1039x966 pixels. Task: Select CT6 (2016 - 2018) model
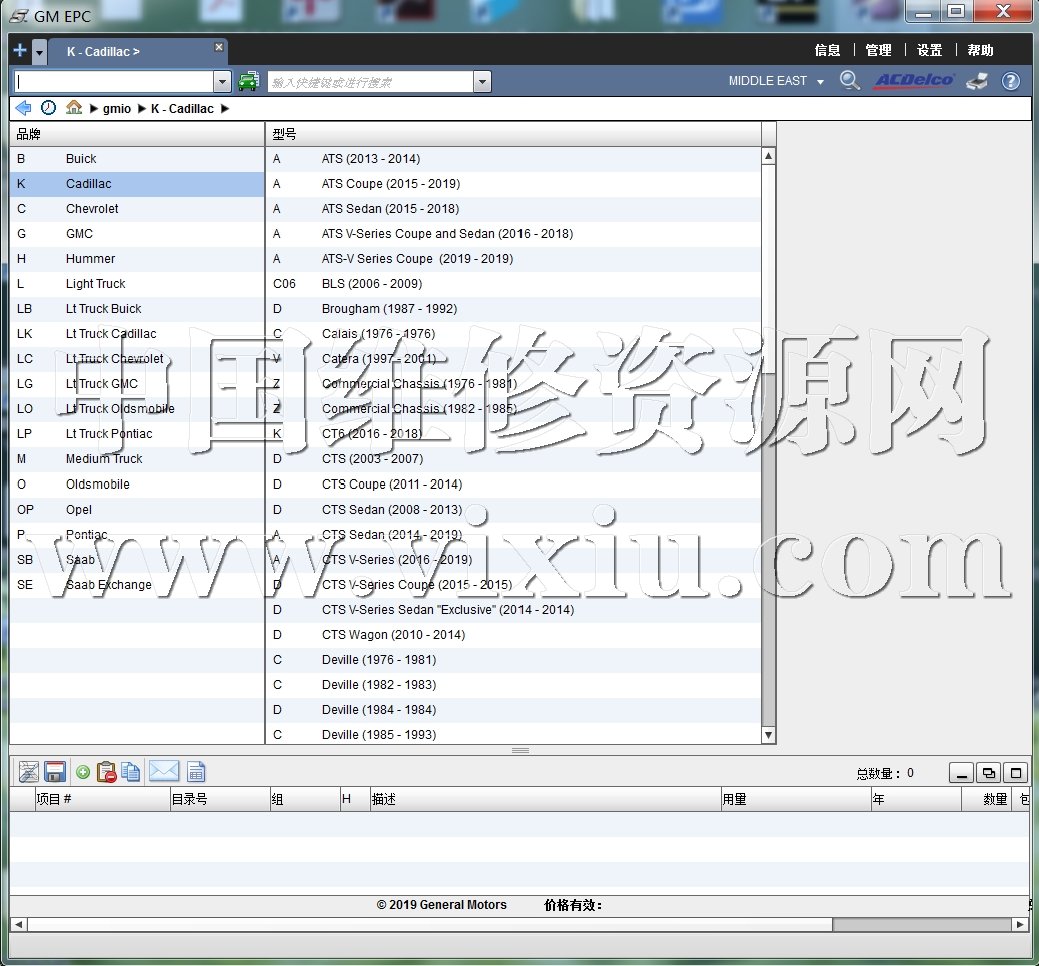tap(372, 434)
